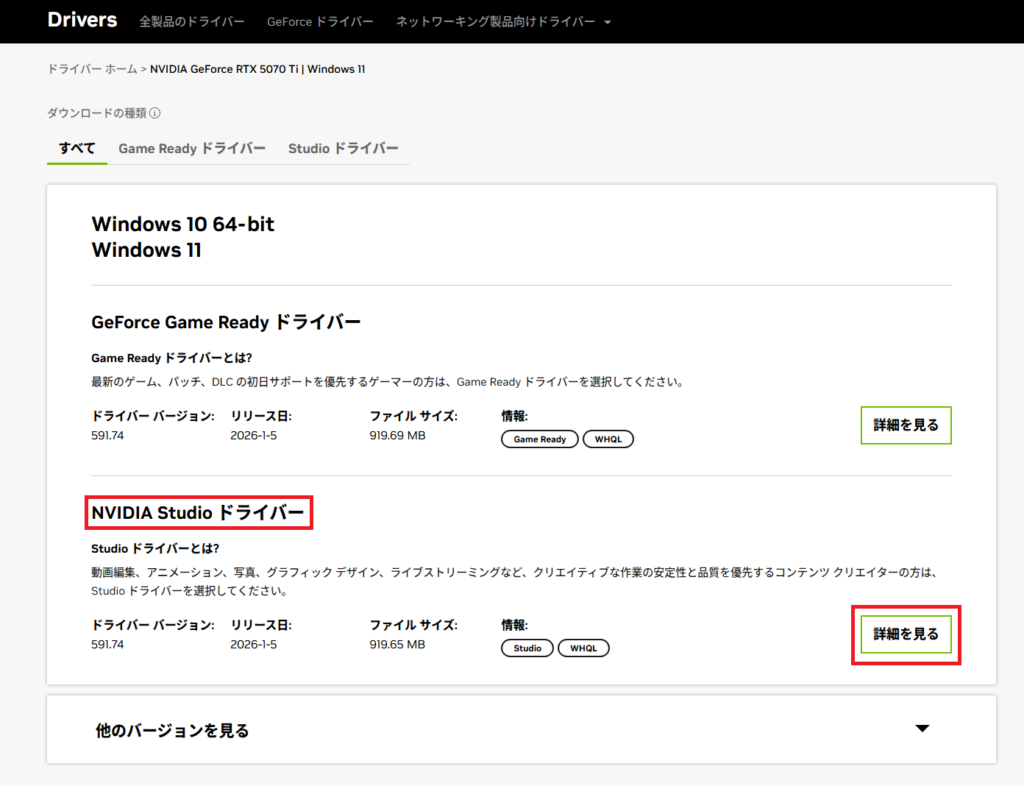Click the down triangle in 他のバージョンを見る row

coord(922,729)
